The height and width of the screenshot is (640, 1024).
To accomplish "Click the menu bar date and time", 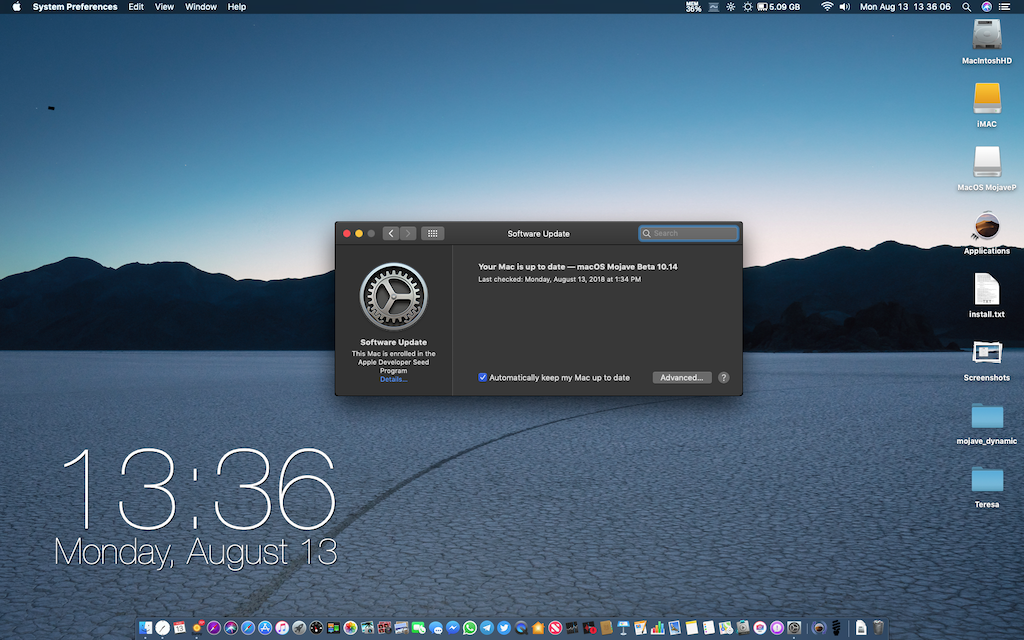I will coord(905,7).
